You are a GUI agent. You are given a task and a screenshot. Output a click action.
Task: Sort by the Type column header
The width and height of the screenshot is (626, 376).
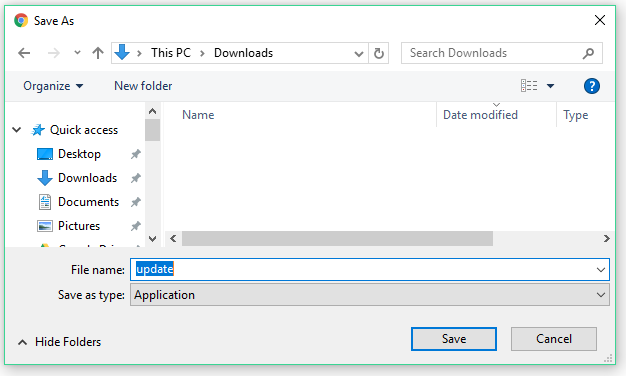575,115
